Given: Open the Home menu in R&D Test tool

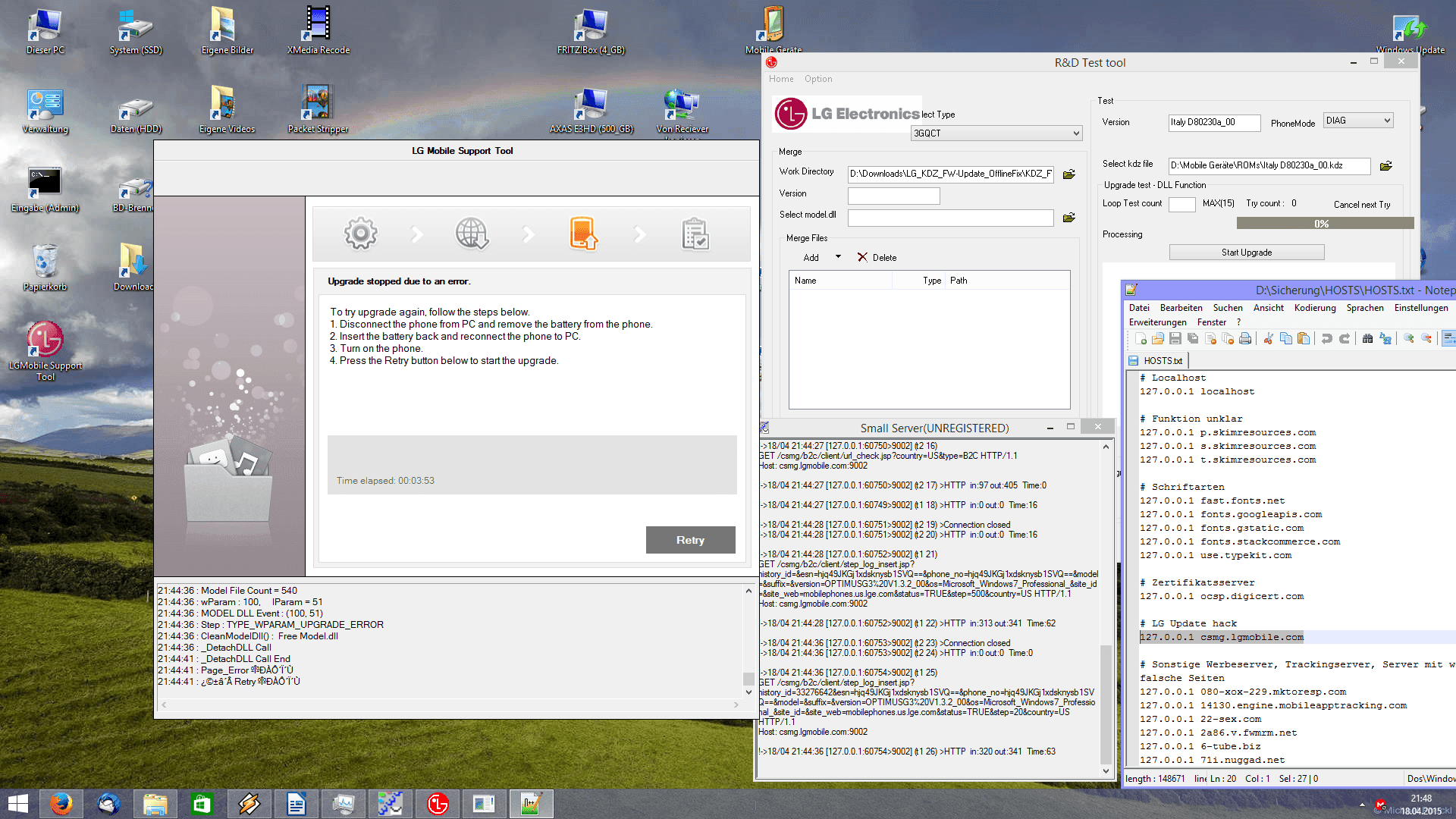Looking at the screenshot, I should [781, 79].
